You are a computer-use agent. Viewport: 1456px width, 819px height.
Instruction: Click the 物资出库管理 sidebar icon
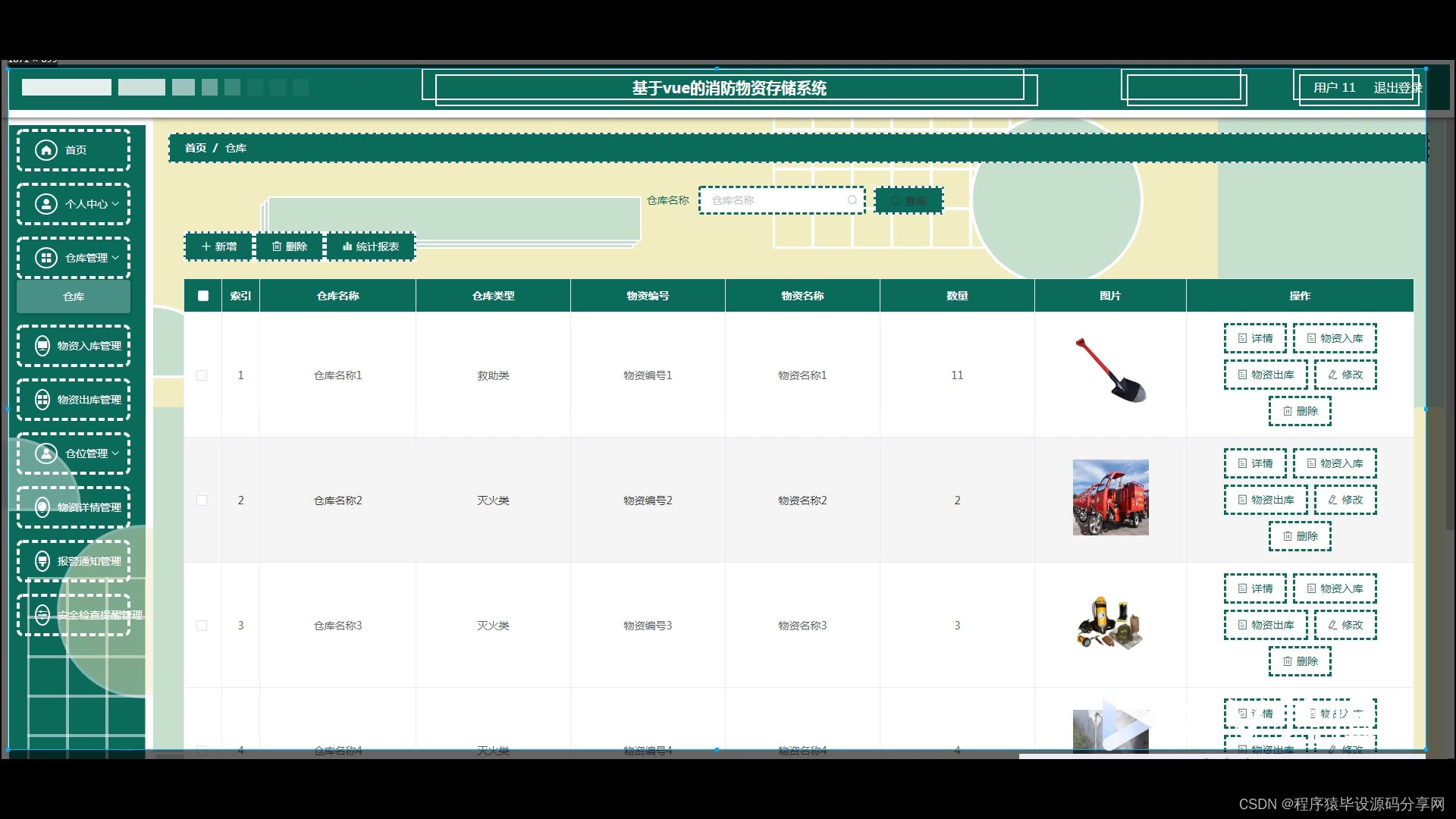[43, 400]
